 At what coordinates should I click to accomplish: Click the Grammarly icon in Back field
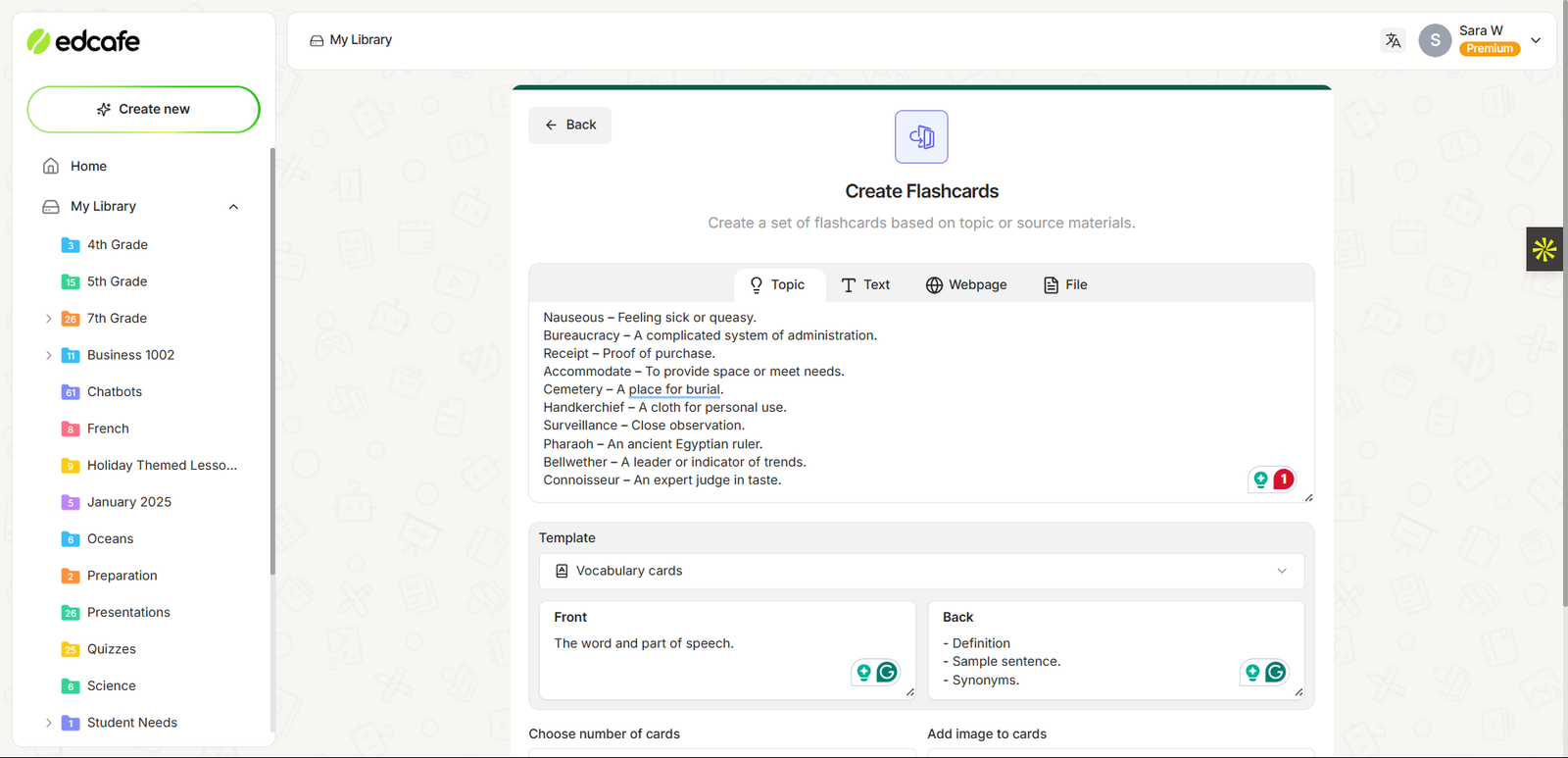1275,672
